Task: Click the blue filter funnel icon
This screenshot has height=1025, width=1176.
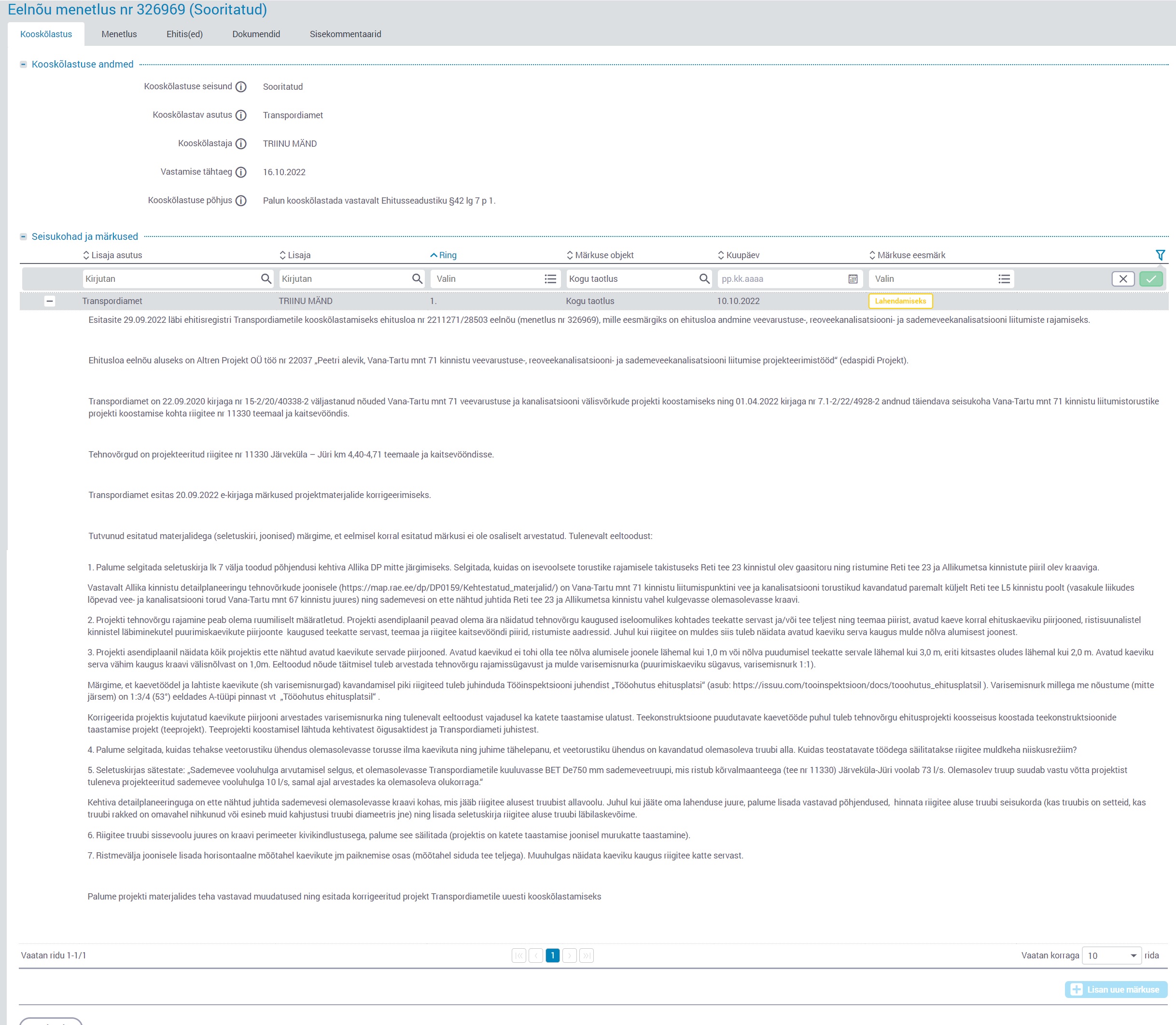Action: coord(1160,255)
